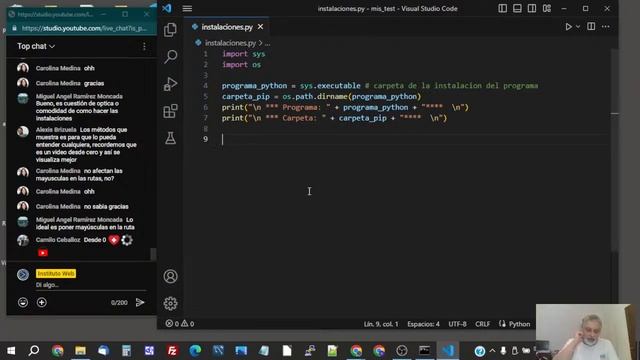Screen dimensions: 640x360
Task: Click the Studio YouTube chat URL bar
Action: [84, 28]
